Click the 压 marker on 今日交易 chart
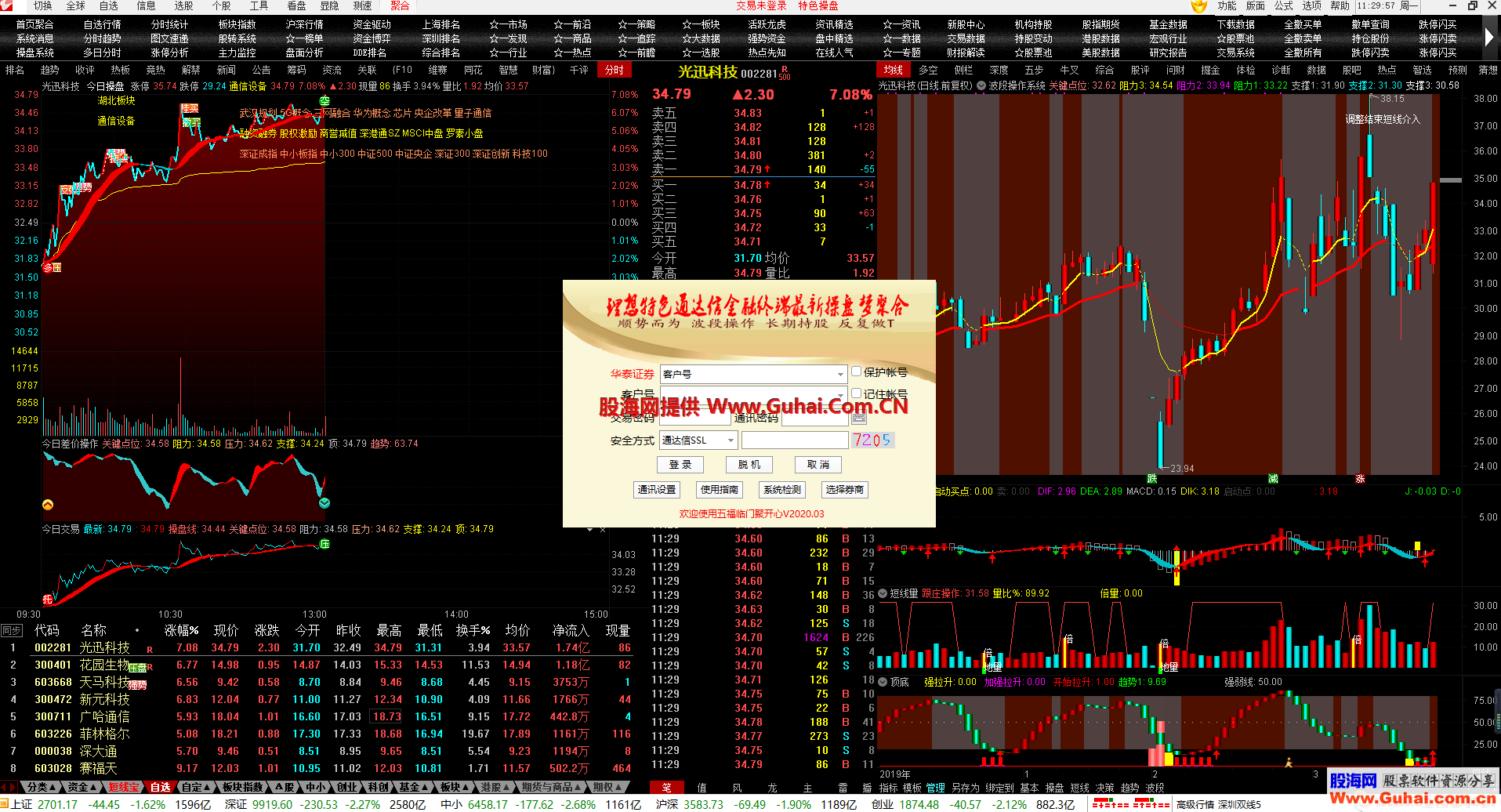The height and width of the screenshot is (812, 1501). pos(324,544)
